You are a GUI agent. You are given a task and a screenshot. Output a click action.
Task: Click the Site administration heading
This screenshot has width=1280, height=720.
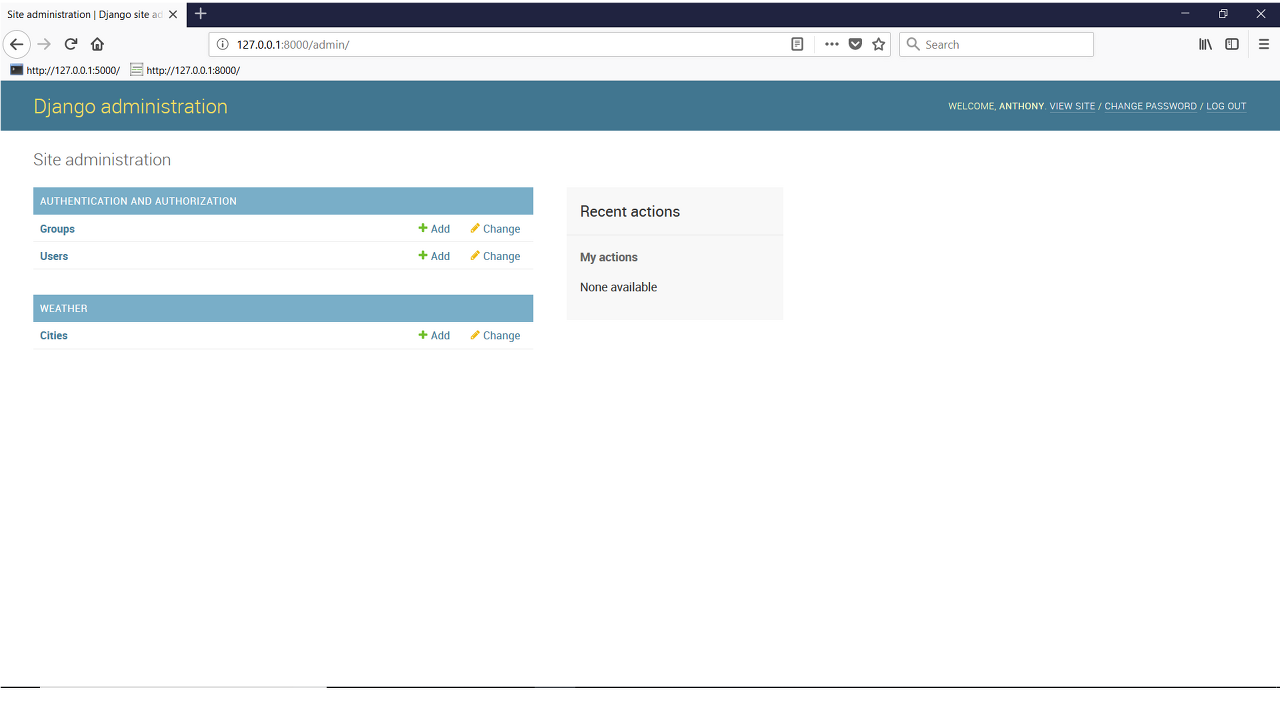pyautogui.click(x=102, y=160)
